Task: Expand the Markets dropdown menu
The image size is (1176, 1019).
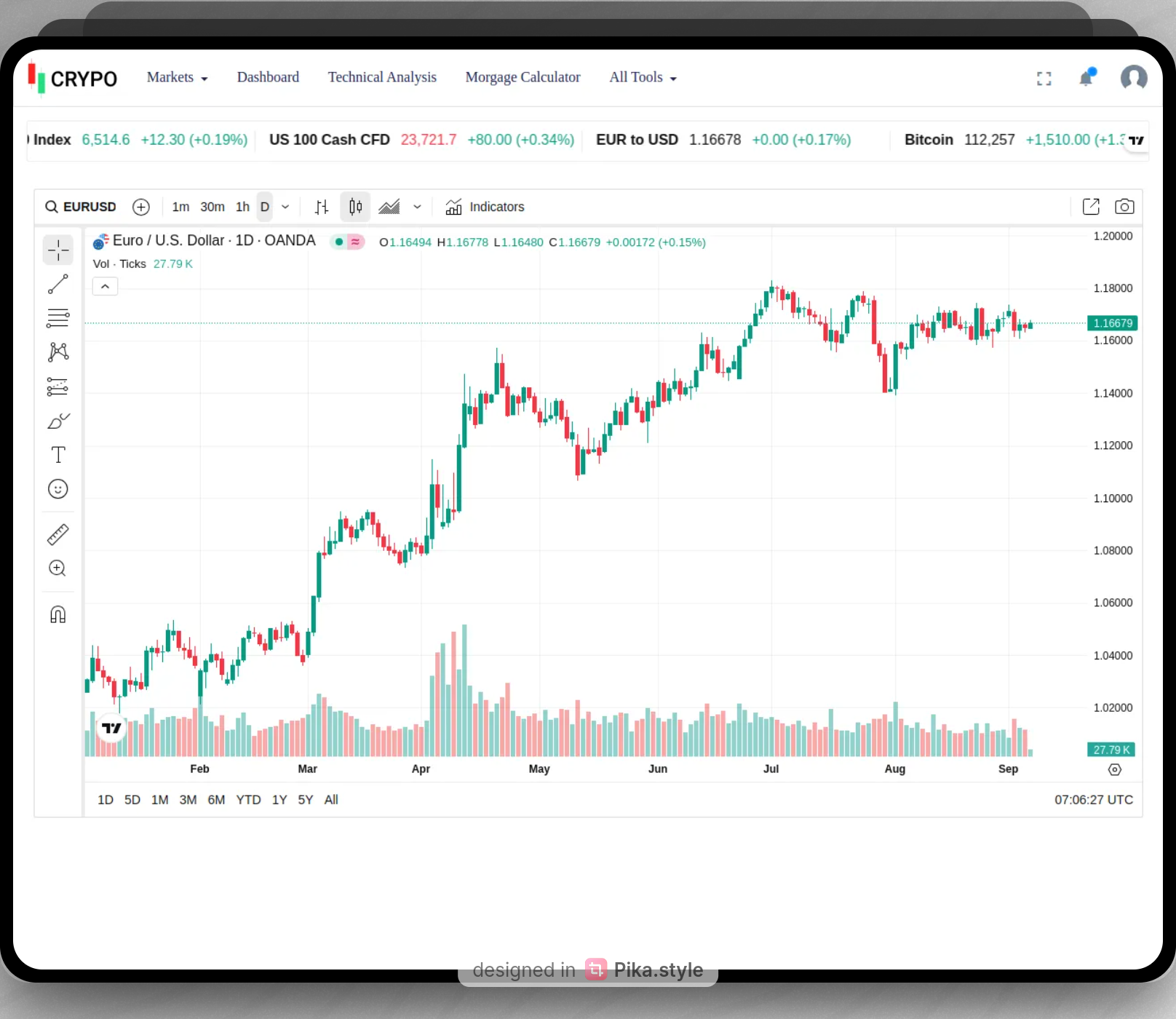Action: (177, 77)
